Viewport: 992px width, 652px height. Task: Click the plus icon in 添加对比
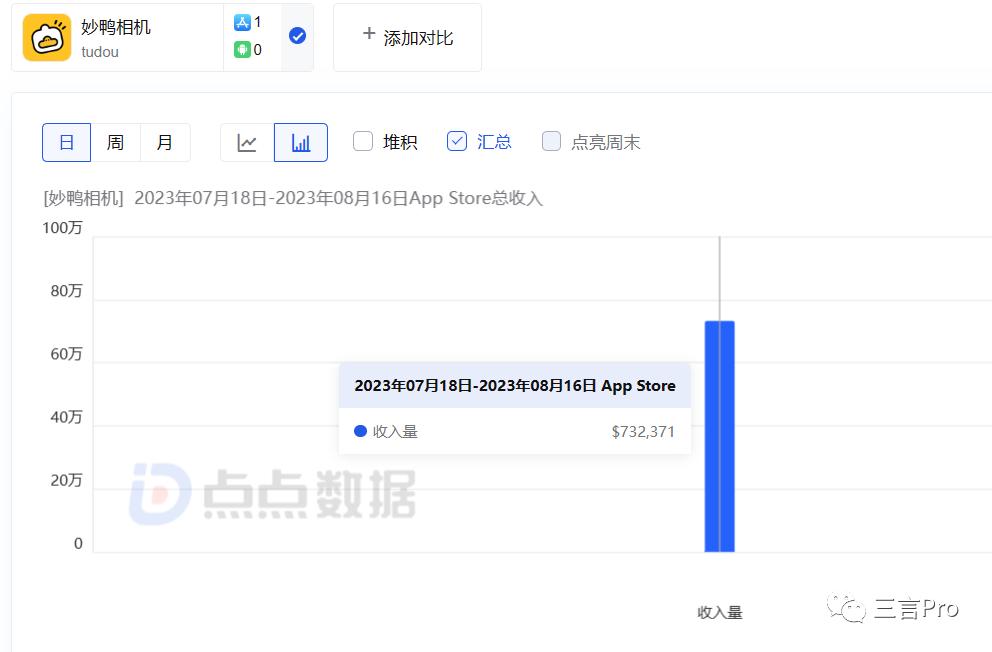click(369, 34)
